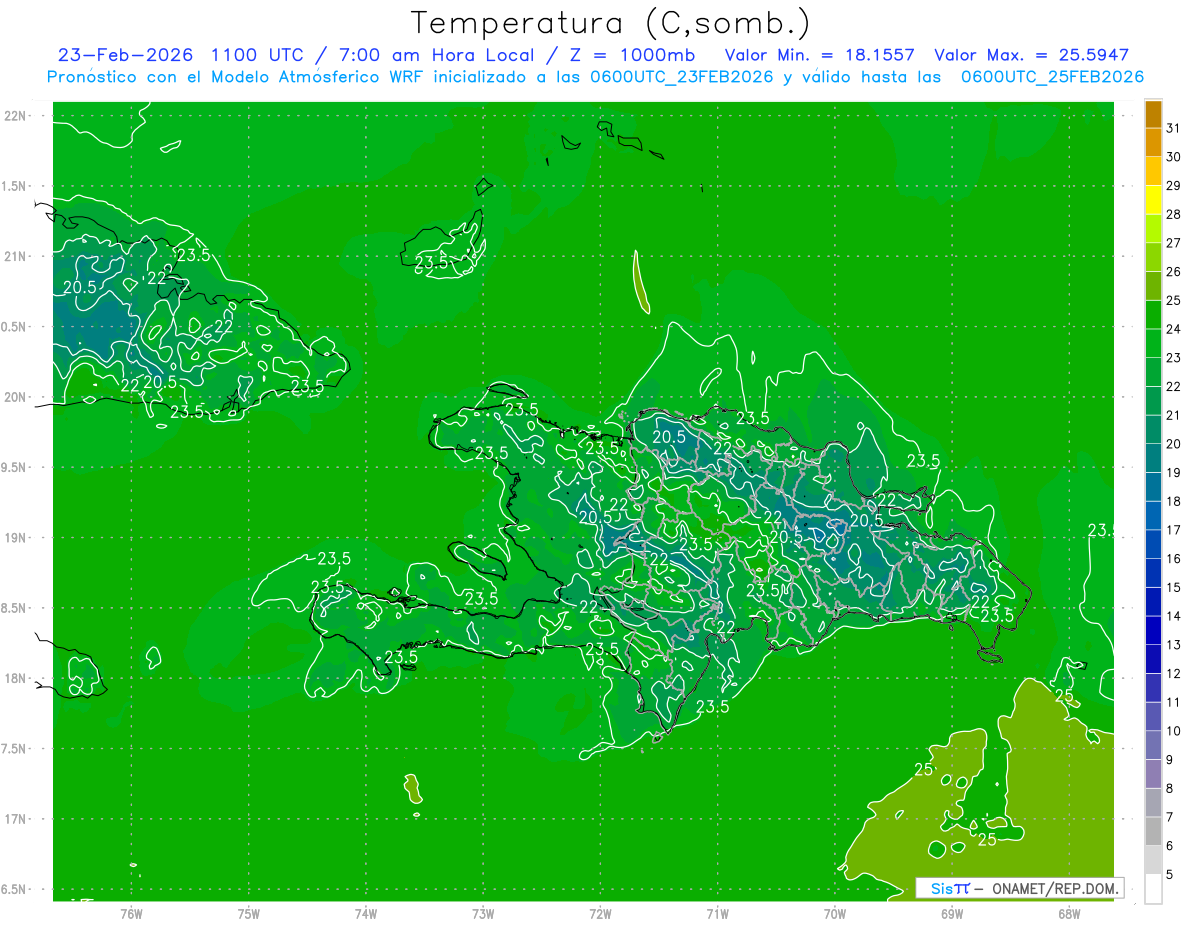Click the colorbar tick label 29
The image size is (1200, 927).
tap(1174, 185)
